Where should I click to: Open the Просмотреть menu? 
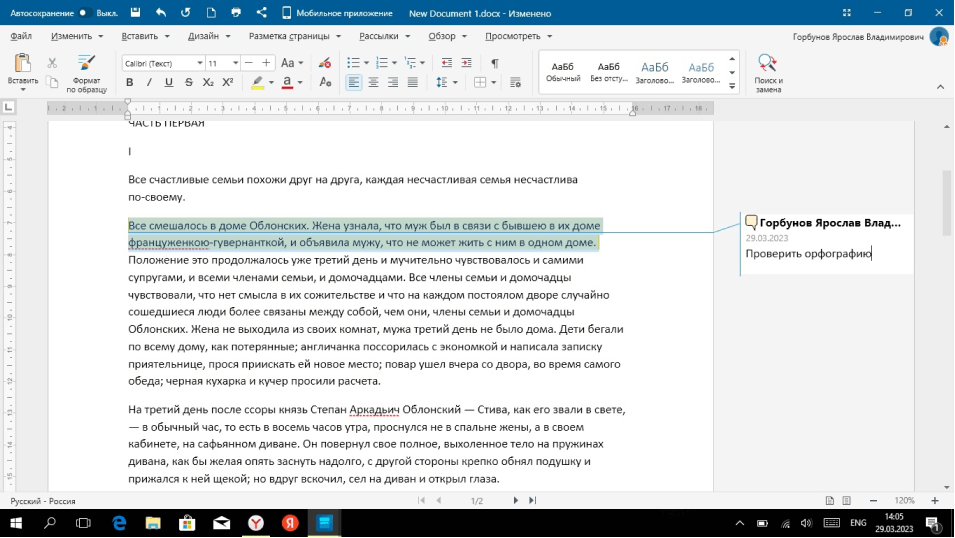point(518,36)
